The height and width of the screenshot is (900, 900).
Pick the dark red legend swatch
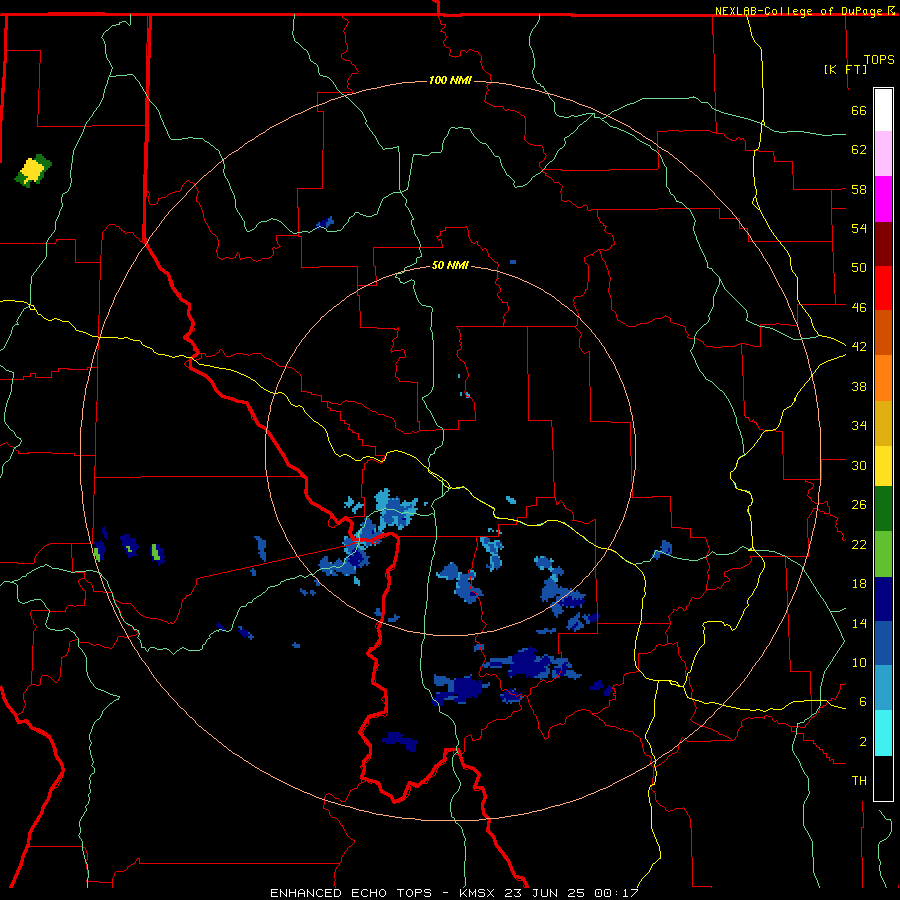(x=883, y=244)
